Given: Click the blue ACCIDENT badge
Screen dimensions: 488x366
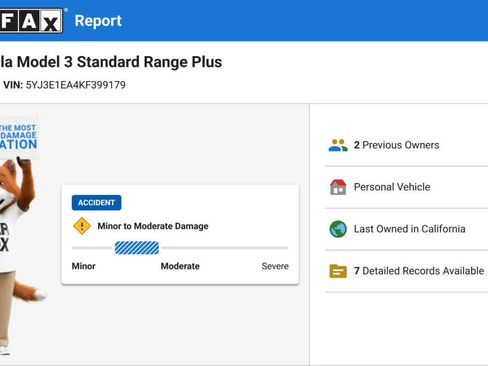Looking at the screenshot, I should 96,203.
